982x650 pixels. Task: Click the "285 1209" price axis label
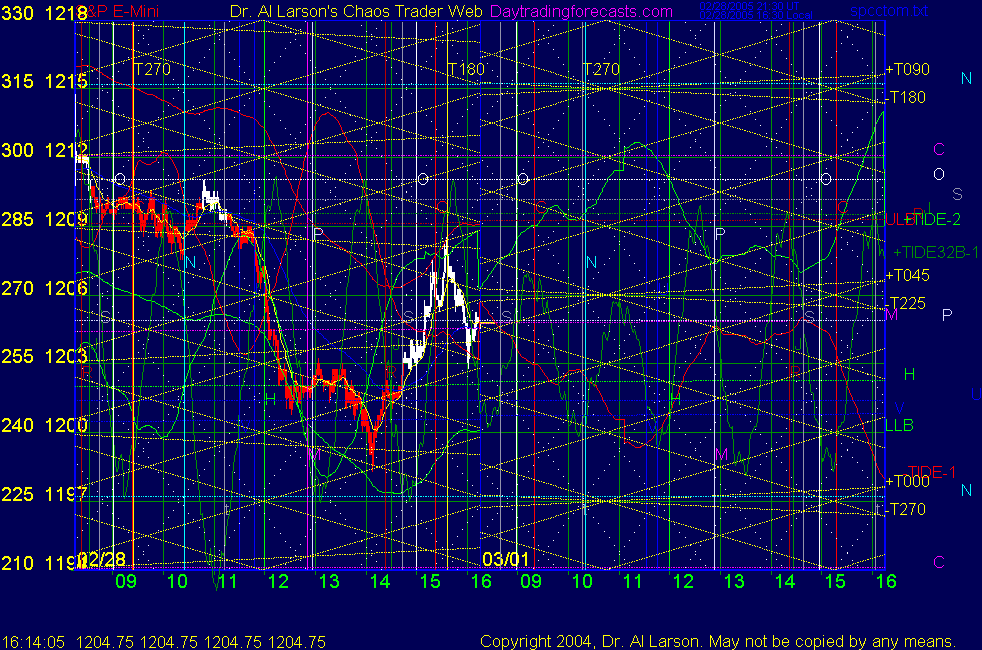tap(44, 219)
